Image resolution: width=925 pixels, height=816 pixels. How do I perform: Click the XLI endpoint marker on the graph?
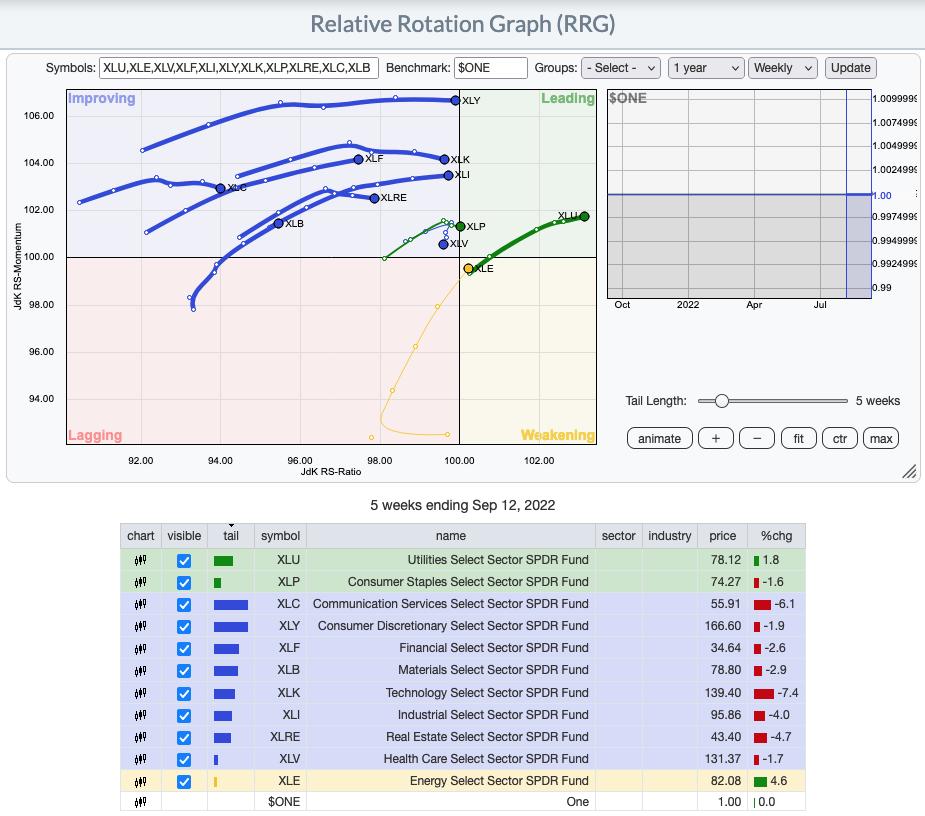pos(448,175)
